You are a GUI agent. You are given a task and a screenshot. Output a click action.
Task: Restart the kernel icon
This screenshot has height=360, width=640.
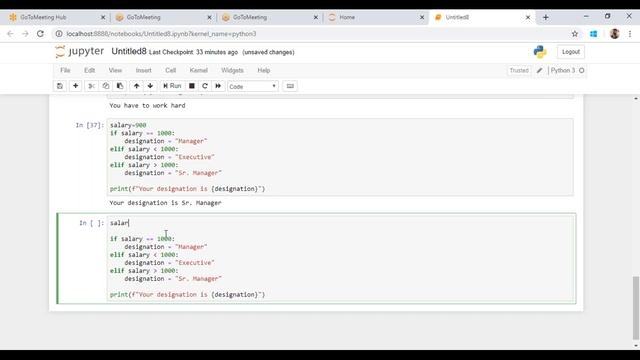(x=205, y=86)
